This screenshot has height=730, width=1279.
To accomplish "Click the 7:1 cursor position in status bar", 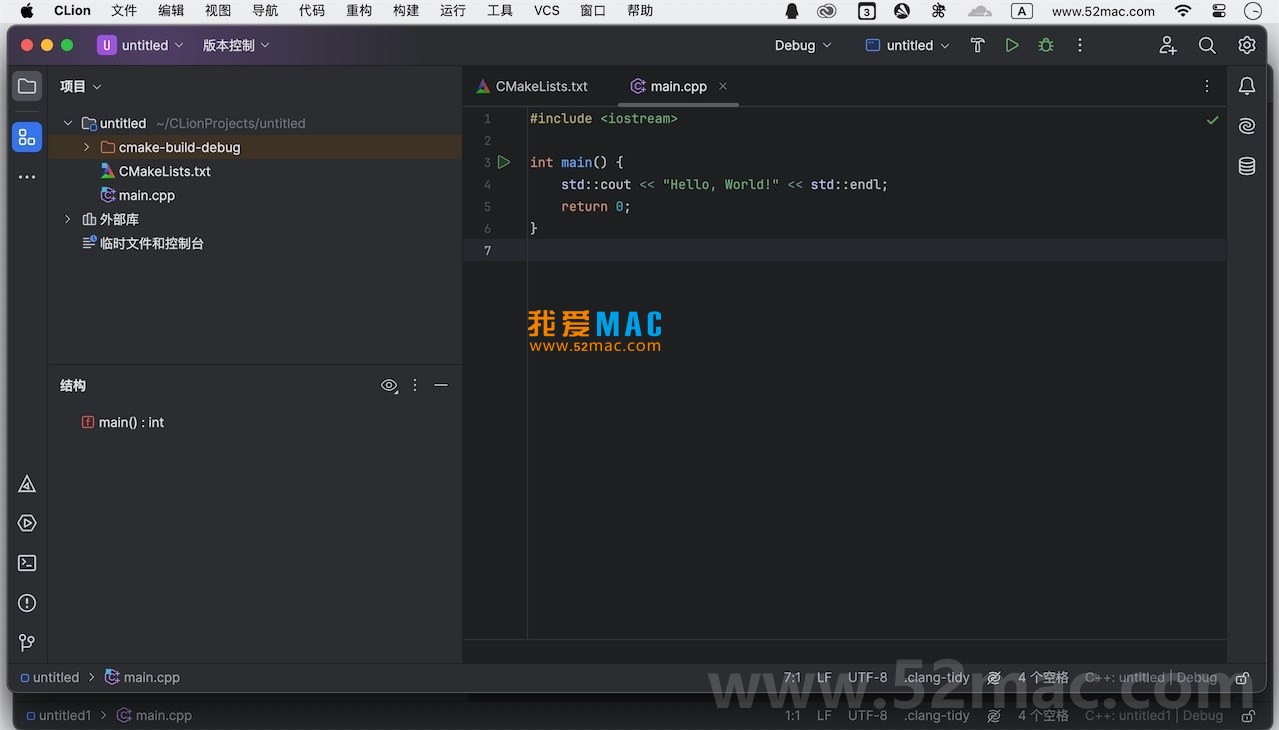I will pyautogui.click(x=792, y=678).
